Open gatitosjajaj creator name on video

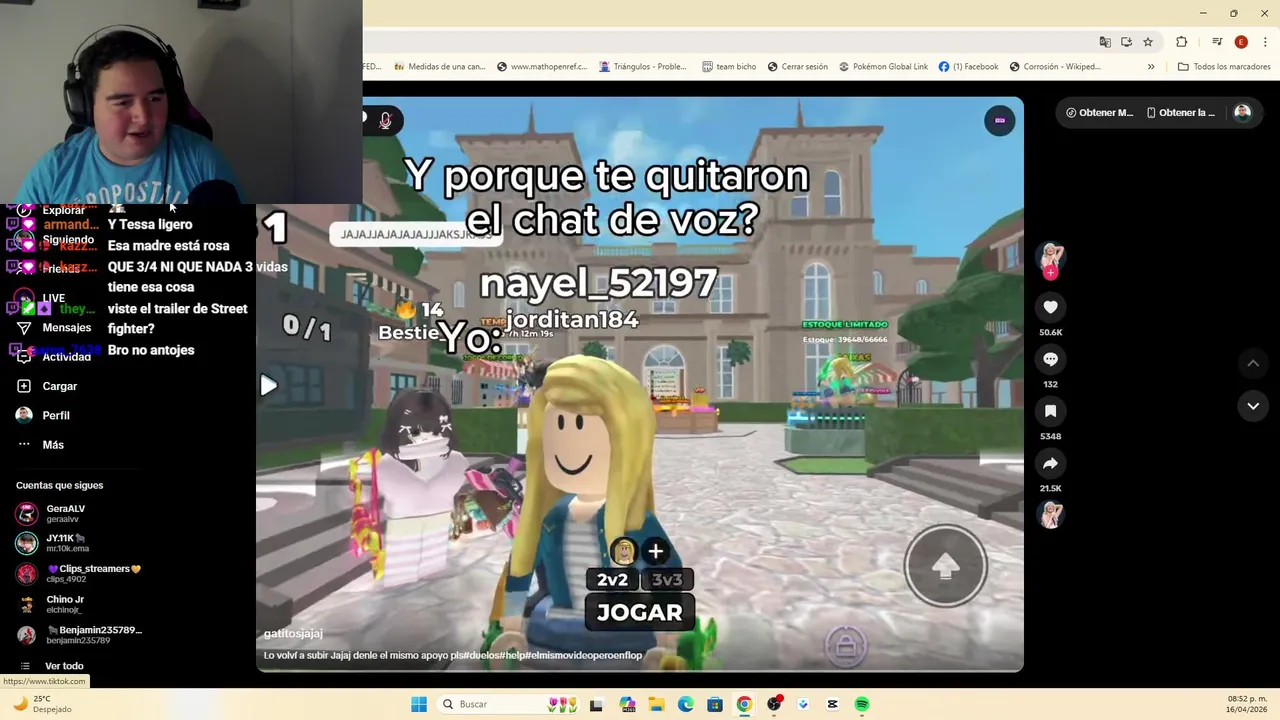click(x=293, y=633)
